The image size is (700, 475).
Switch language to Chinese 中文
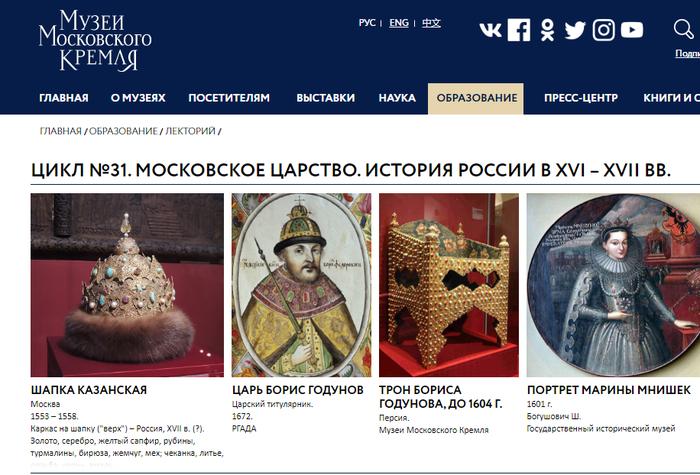tap(431, 23)
